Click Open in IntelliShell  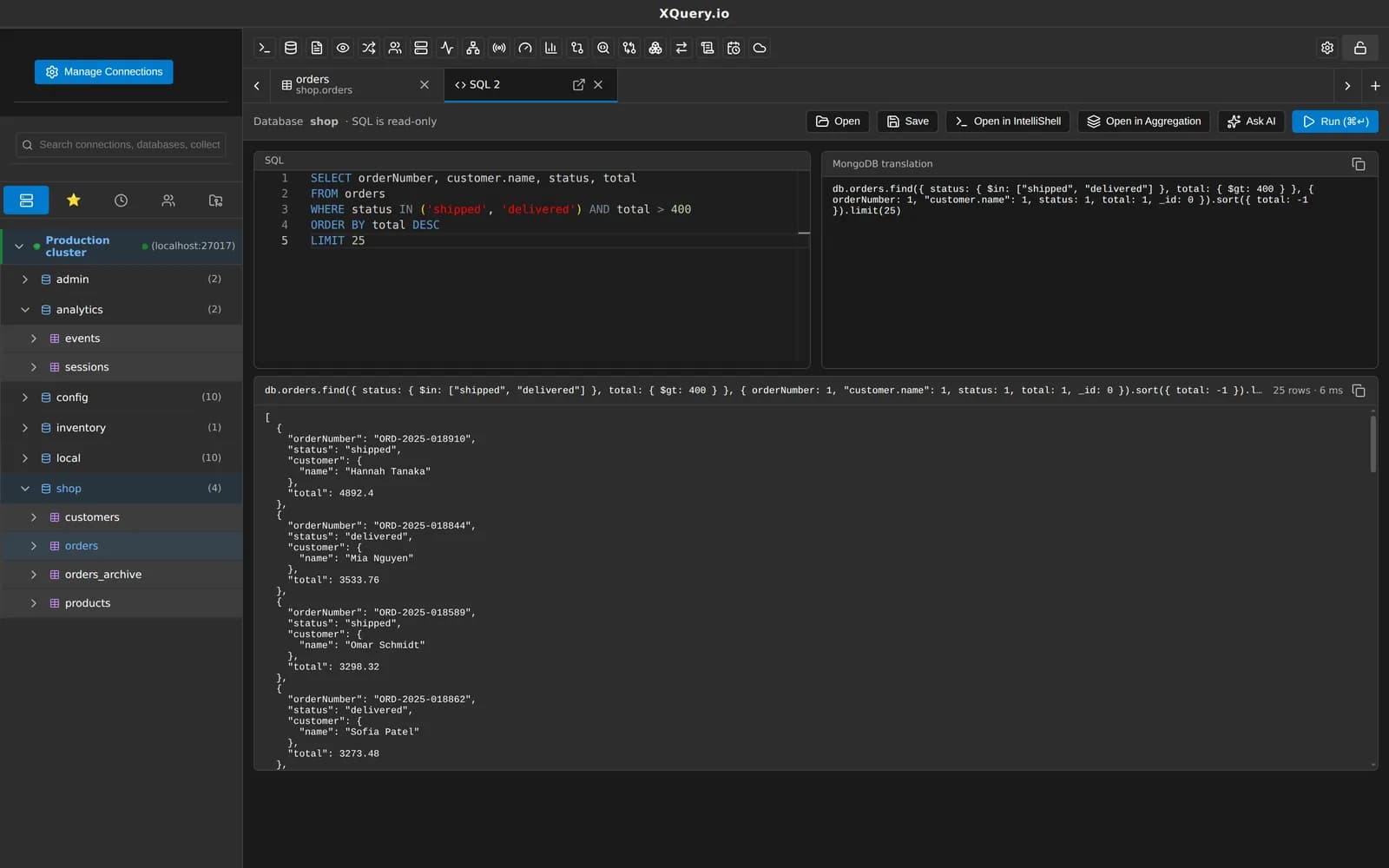(x=1008, y=122)
